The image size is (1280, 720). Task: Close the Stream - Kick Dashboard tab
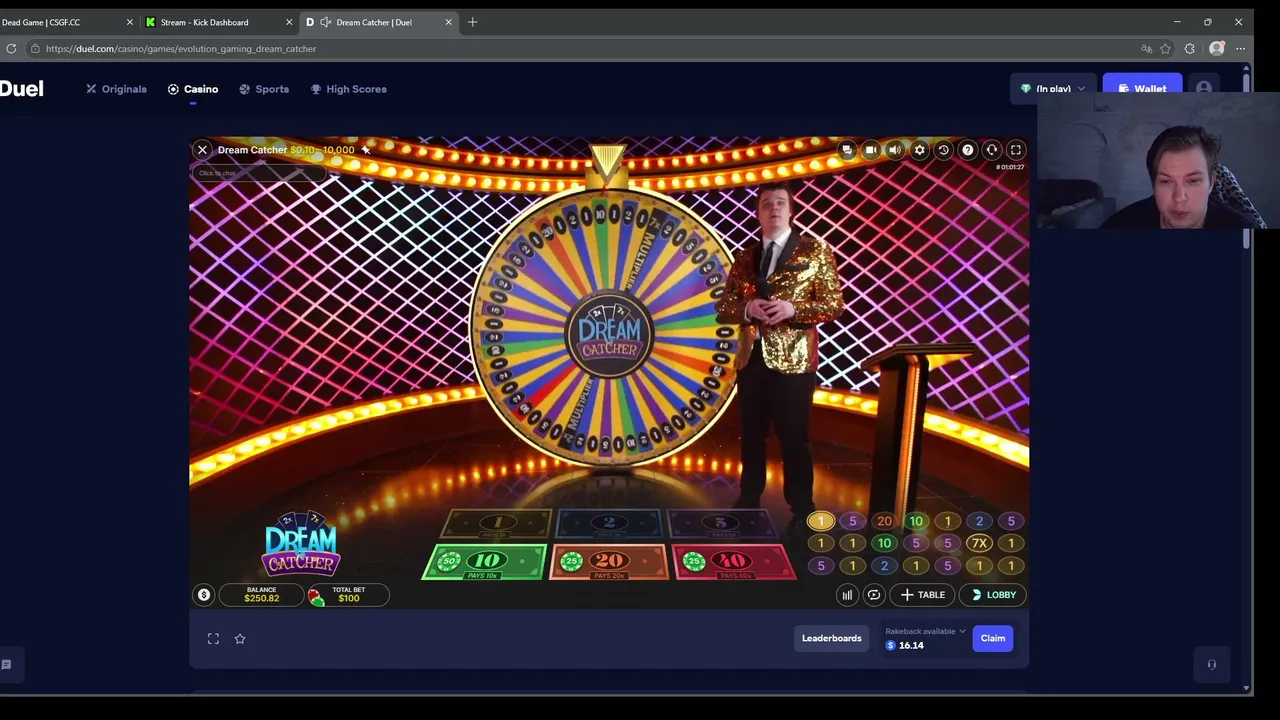289,22
